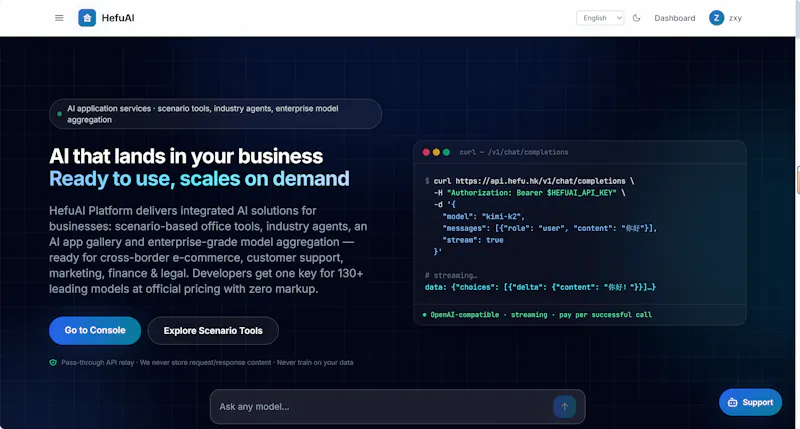Send the prompt with arrow button

[564, 407]
